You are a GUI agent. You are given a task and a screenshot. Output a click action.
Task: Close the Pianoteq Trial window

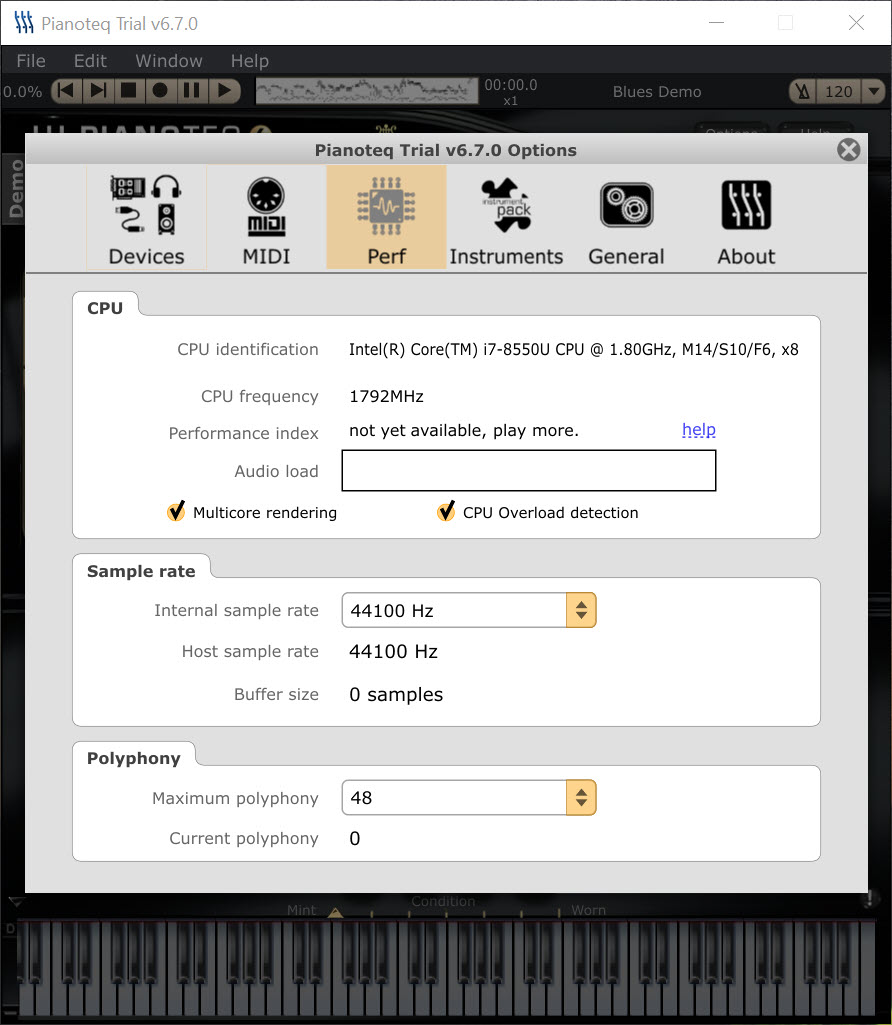click(856, 23)
